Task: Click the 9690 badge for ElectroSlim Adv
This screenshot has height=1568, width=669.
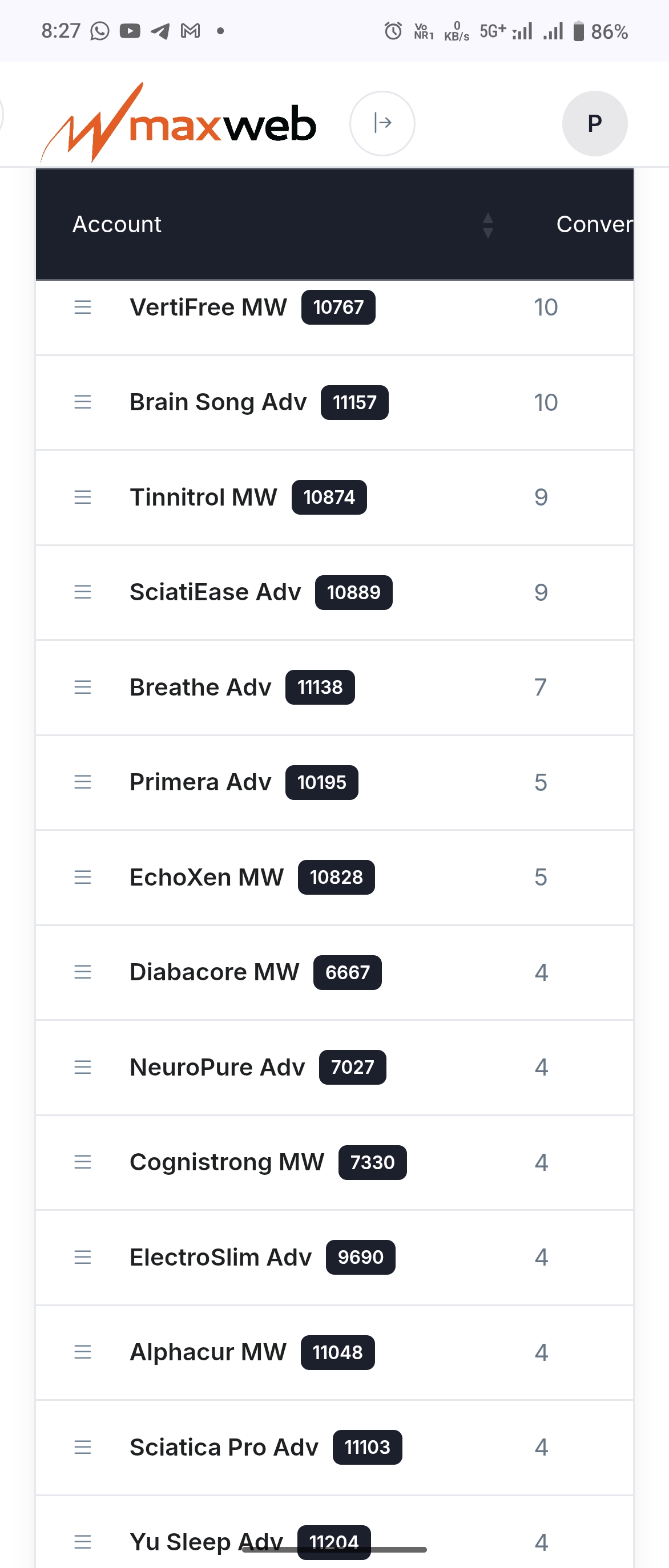Action: (360, 1257)
